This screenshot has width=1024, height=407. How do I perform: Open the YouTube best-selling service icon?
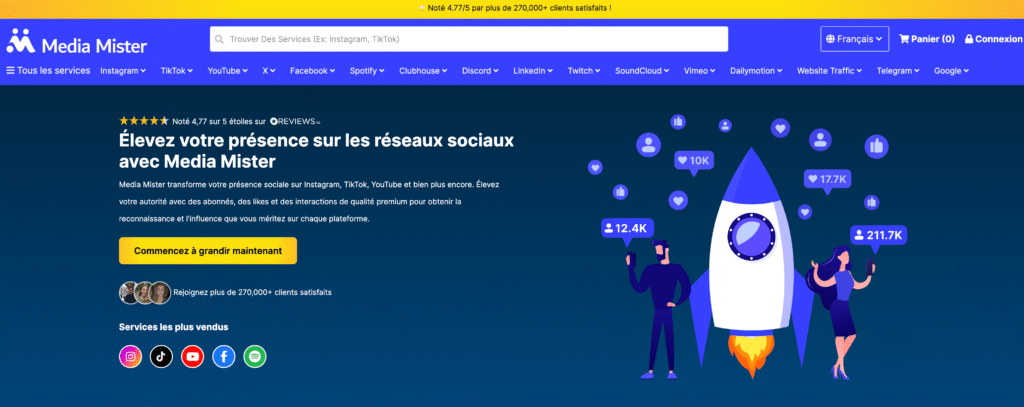pyautogui.click(x=193, y=356)
